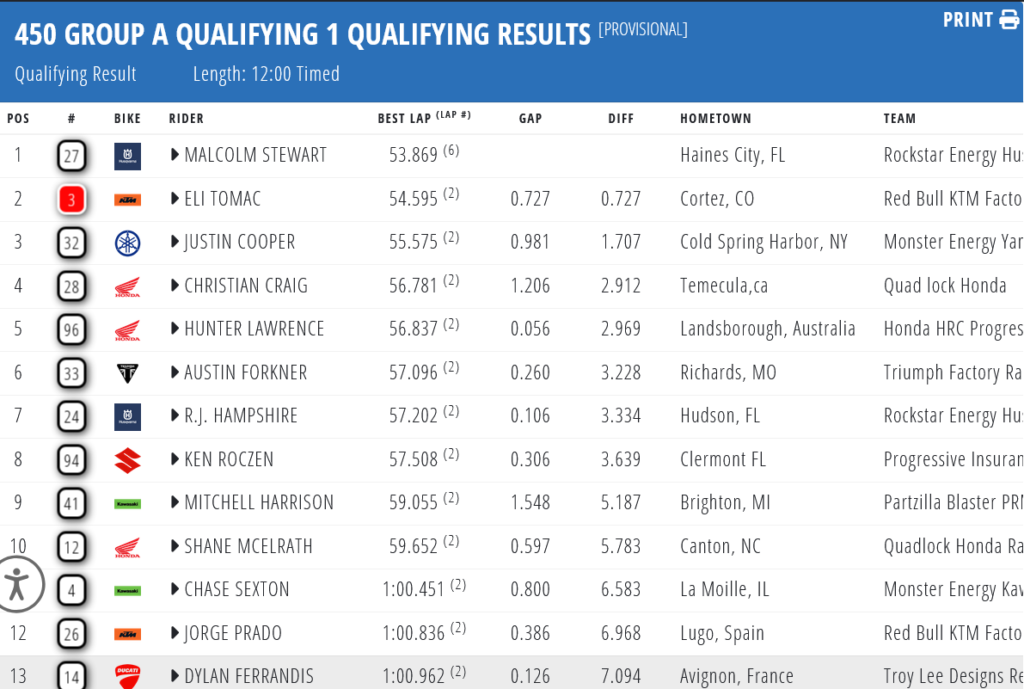Click the Rider column header

click(186, 118)
